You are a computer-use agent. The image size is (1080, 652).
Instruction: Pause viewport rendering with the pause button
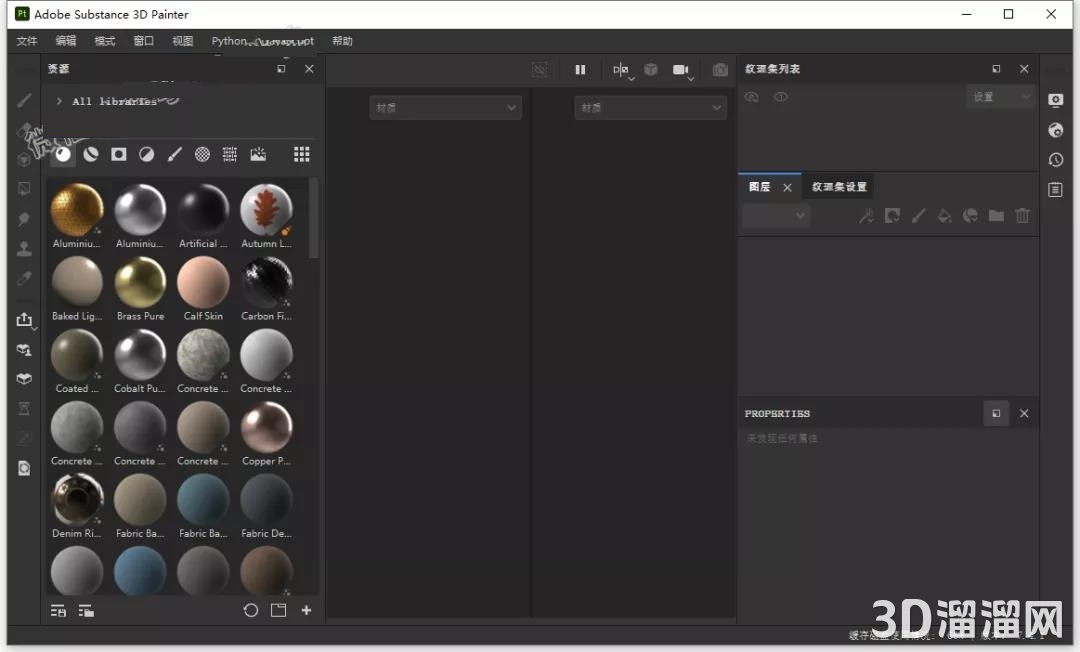580,70
